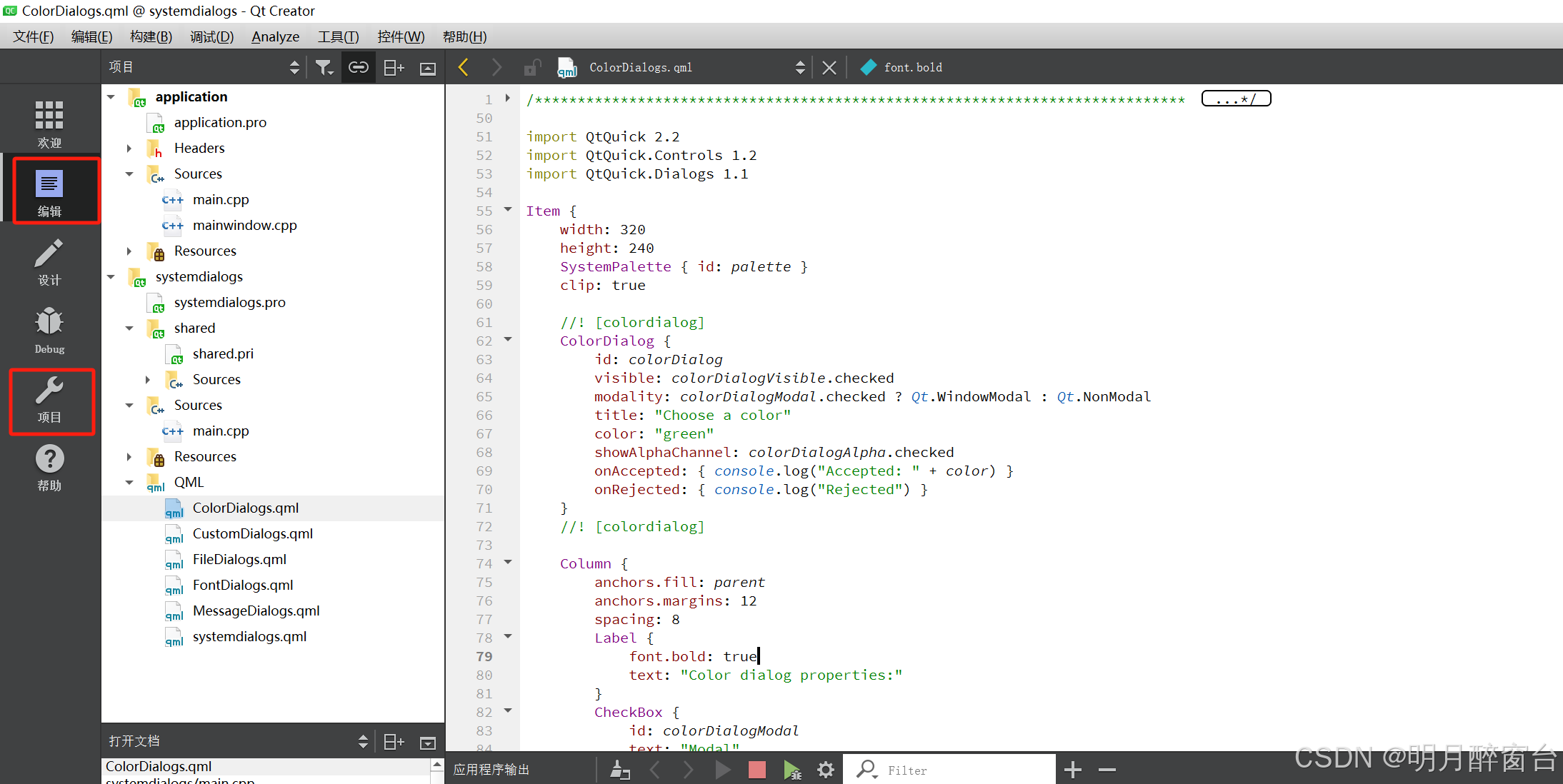
Task: Open the Analyze menu
Action: point(275,36)
